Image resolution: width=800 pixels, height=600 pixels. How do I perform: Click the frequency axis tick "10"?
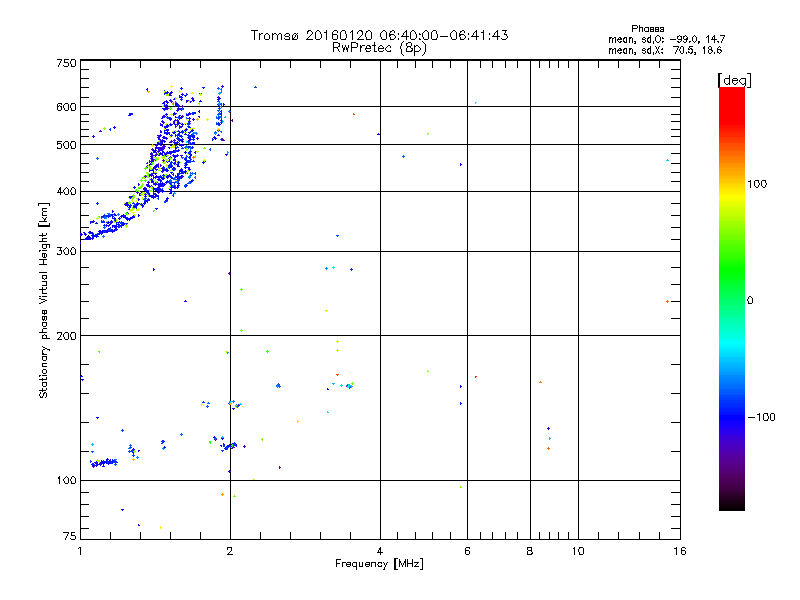pyautogui.click(x=578, y=551)
